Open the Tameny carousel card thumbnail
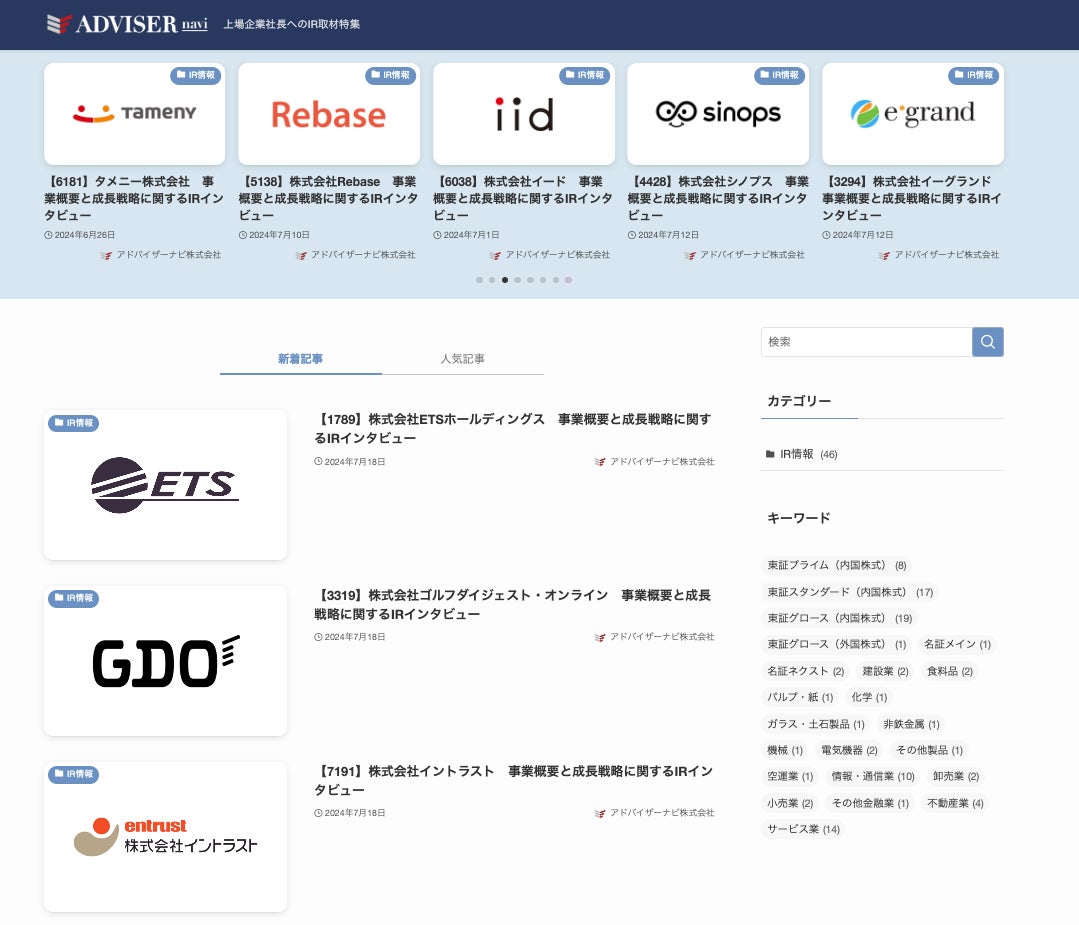Screen dimensions: 1079x925 (x=134, y=114)
